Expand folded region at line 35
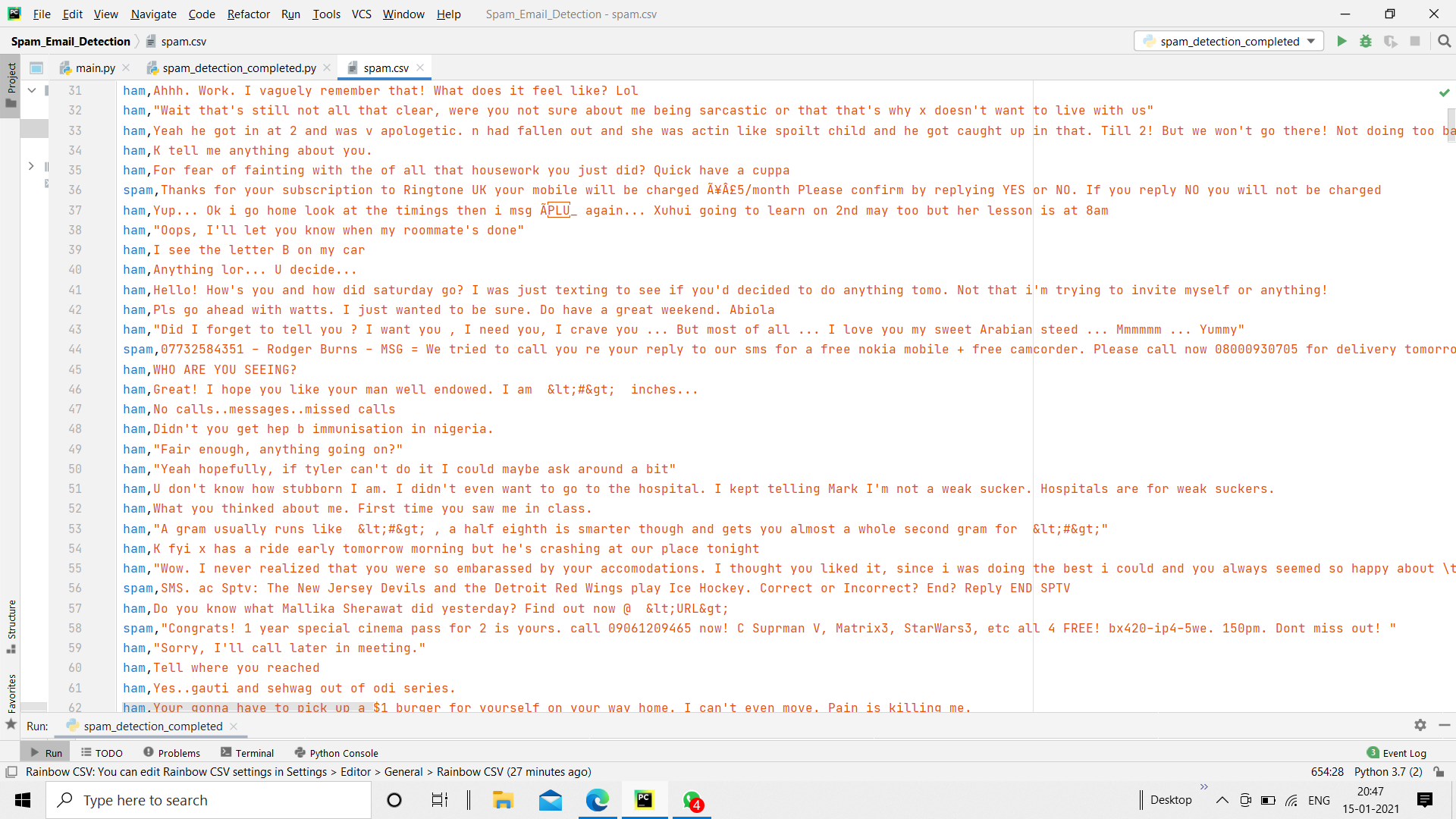 coord(31,165)
